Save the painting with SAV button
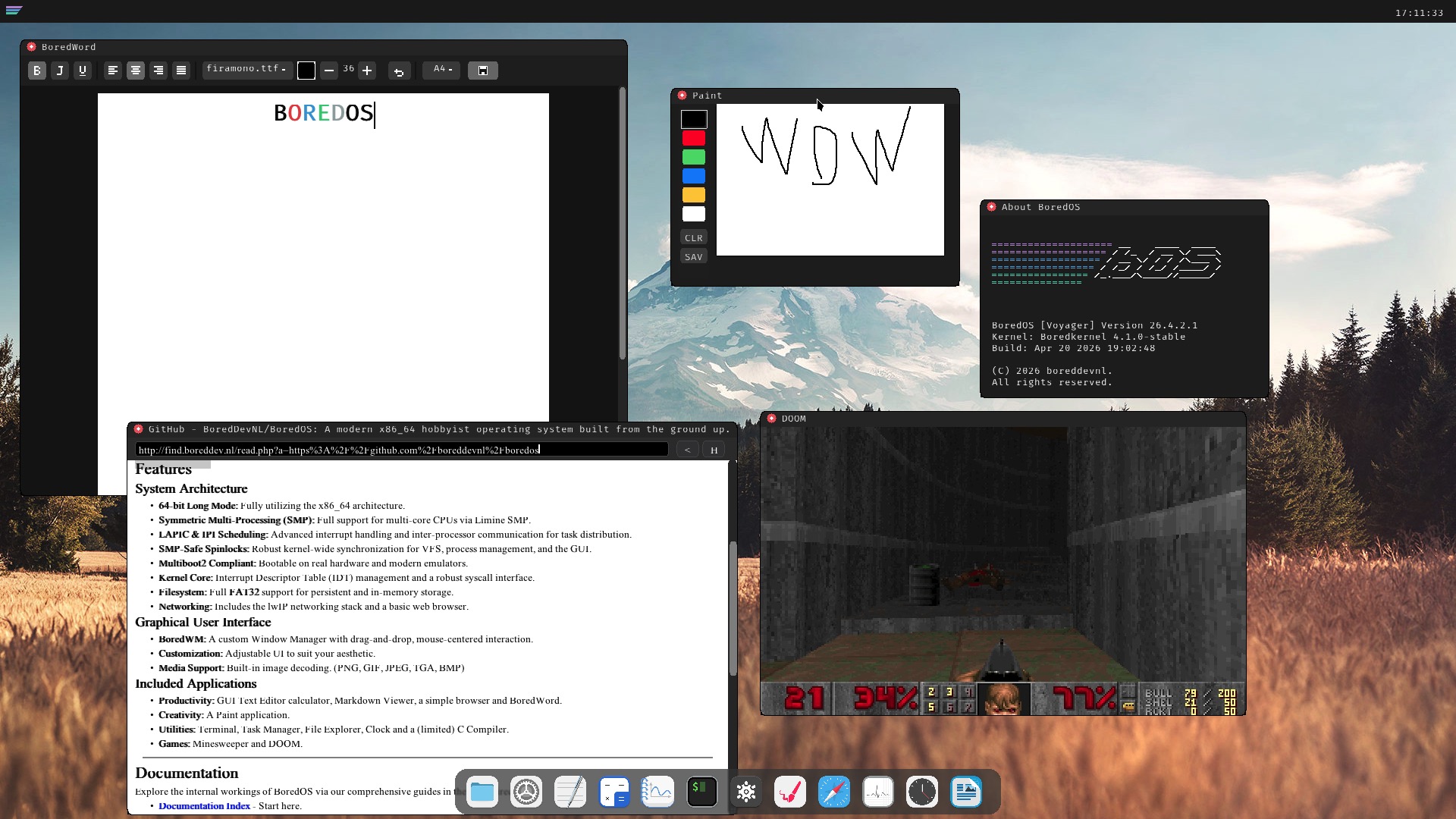 pos(694,257)
